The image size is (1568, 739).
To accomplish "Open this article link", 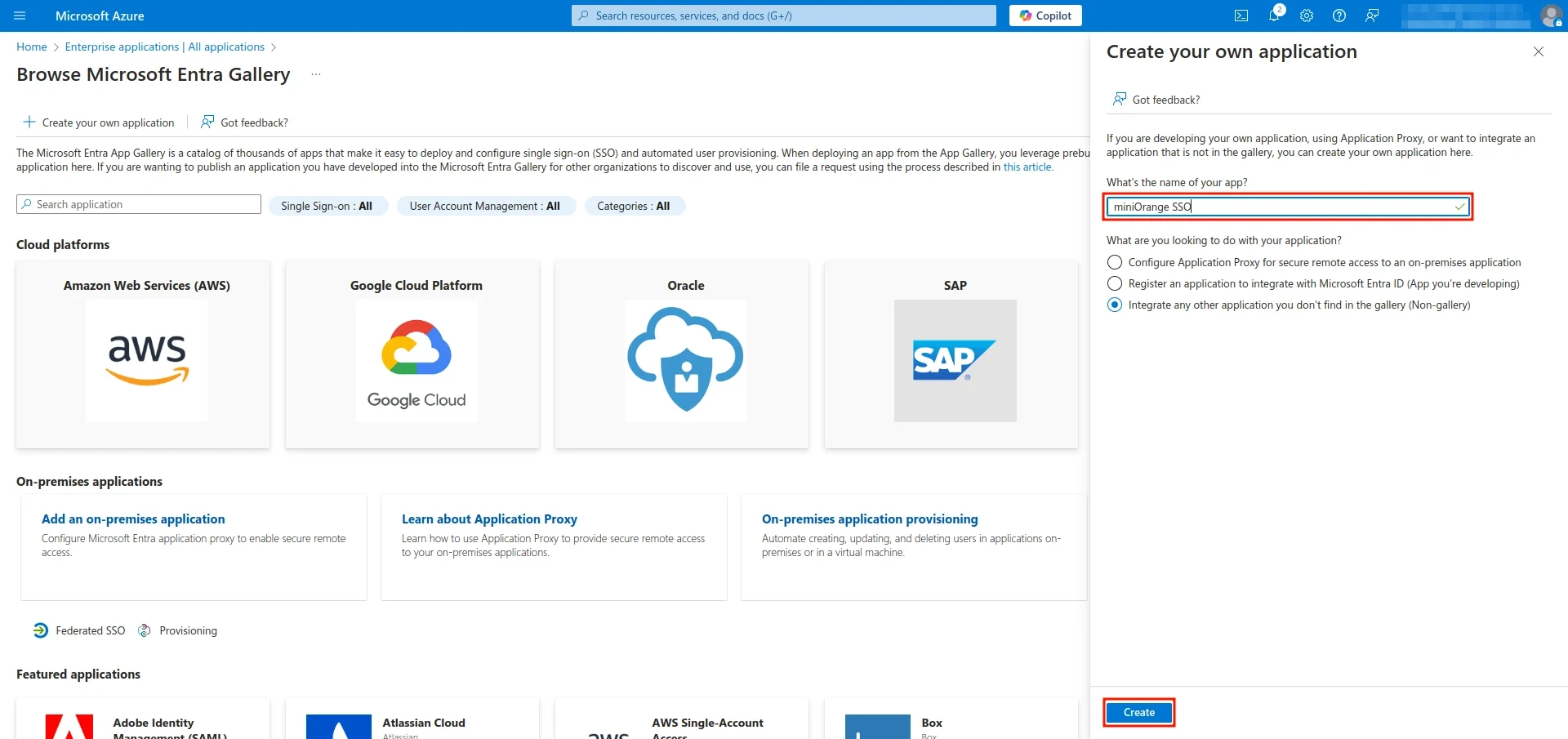I will coord(1027,167).
